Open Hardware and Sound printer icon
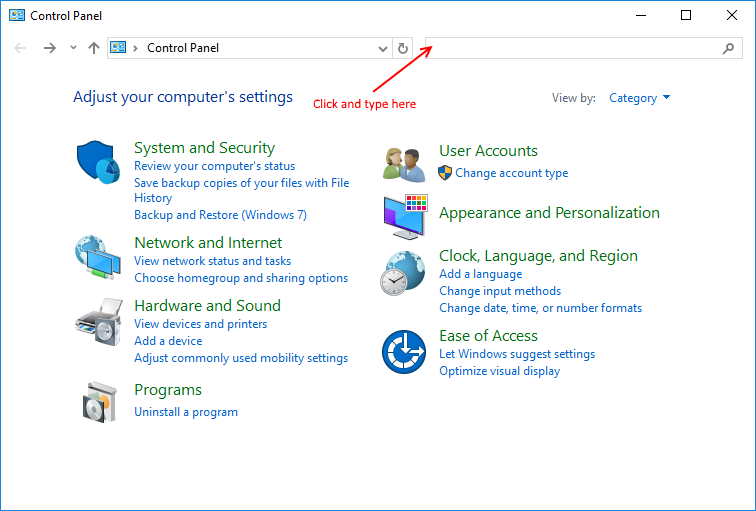 [x=98, y=321]
